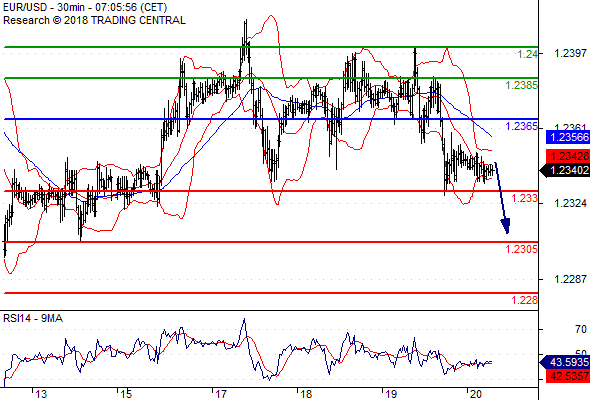Image resolution: width=590 pixels, height=400 pixels.
Task: Click the Research © 2018 TRADING CENTRAL text
Action: tap(94, 20)
